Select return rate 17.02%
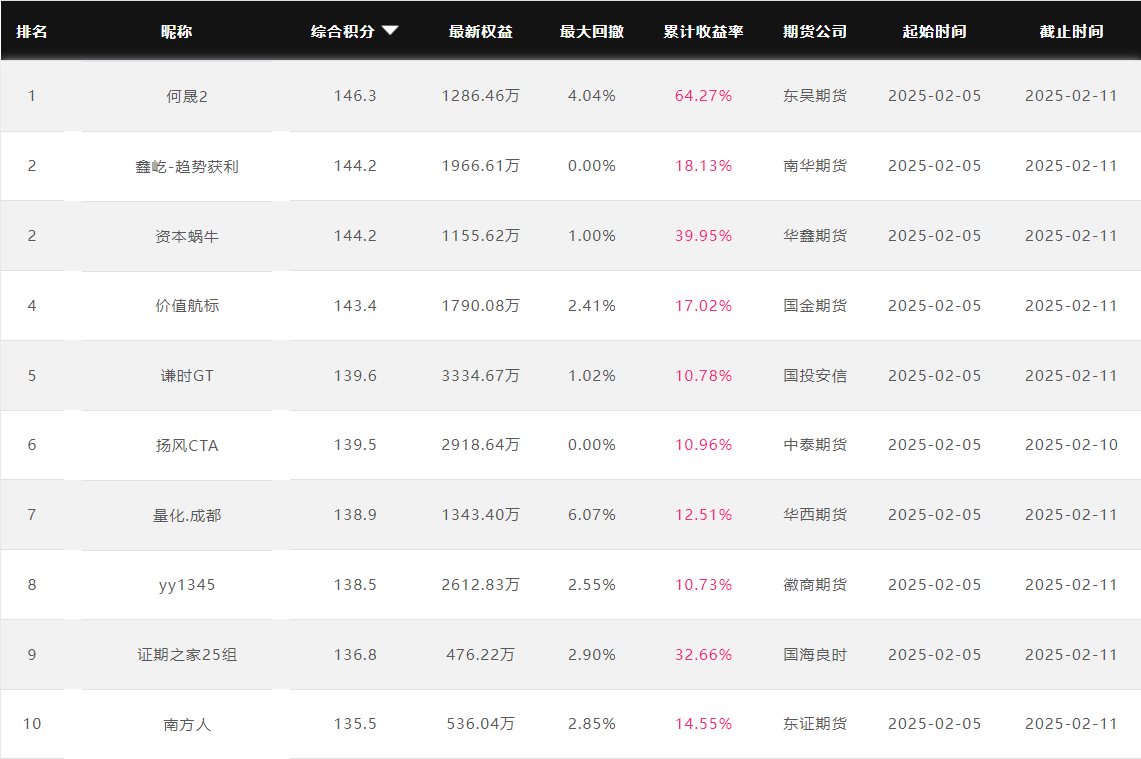This screenshot has width=1141, height=759. tap(703, 306)
